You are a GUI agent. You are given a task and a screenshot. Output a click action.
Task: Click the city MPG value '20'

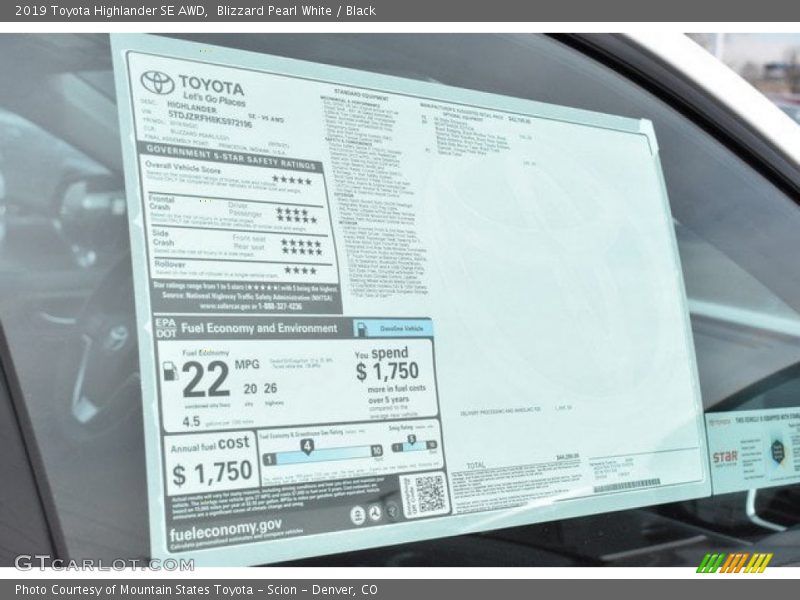click(250, 389)
